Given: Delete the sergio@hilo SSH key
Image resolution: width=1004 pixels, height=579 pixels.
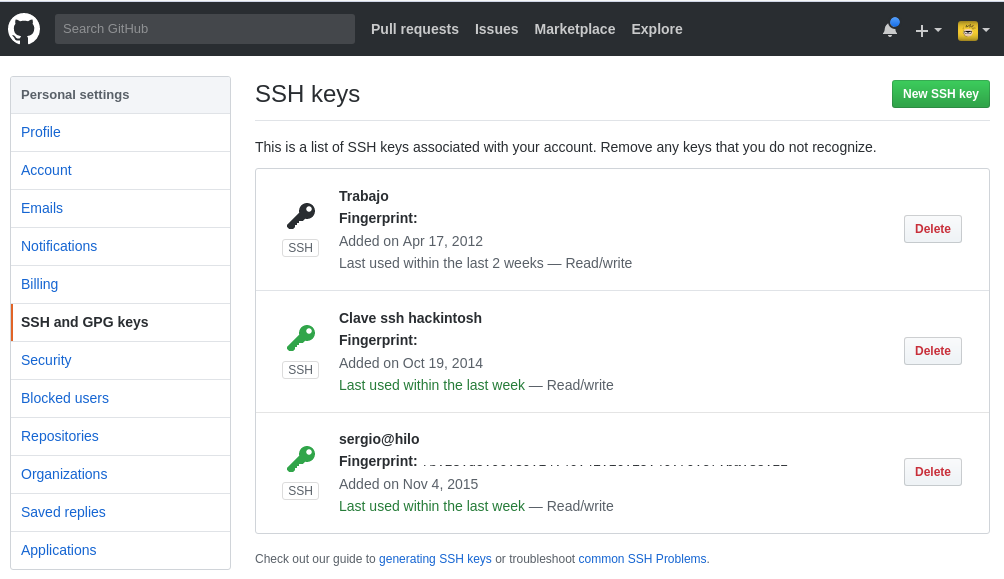Looking at the screenshot, I should 932,472.
